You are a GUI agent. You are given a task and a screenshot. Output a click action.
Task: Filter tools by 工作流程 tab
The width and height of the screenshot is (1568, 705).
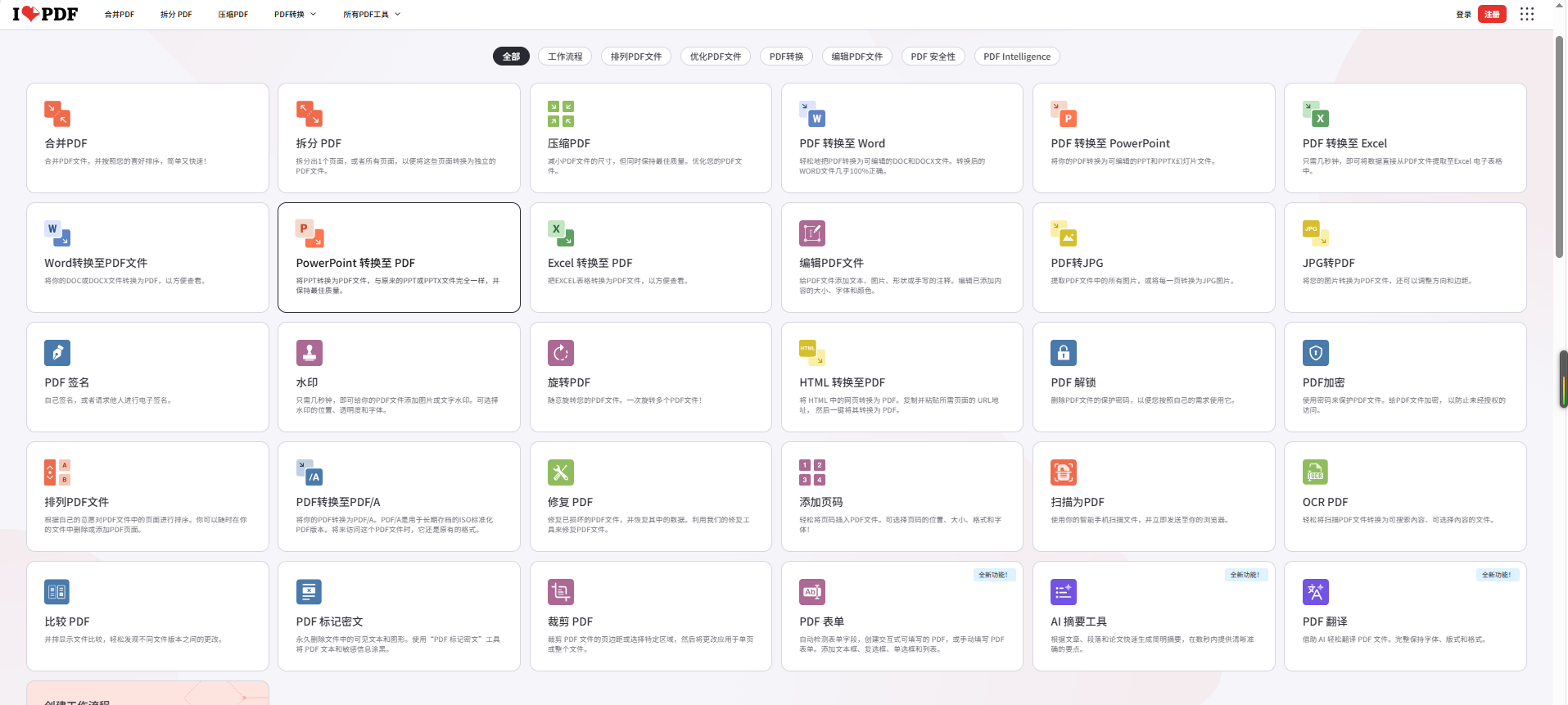[565, 56]
